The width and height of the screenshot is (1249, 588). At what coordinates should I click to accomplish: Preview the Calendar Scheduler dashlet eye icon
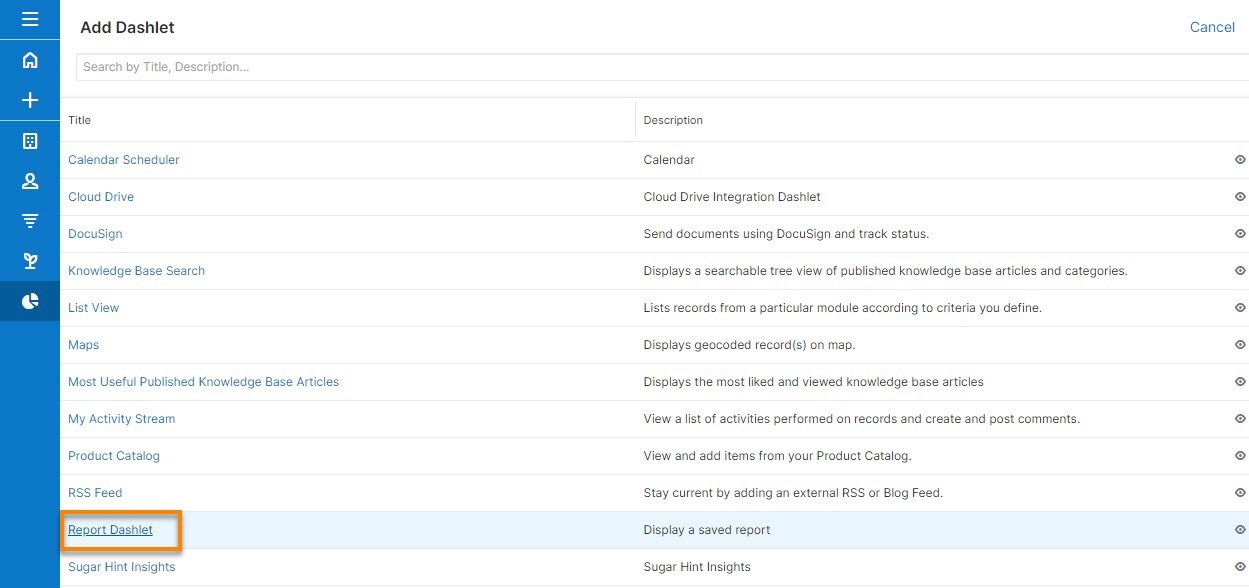(1240, 160)
